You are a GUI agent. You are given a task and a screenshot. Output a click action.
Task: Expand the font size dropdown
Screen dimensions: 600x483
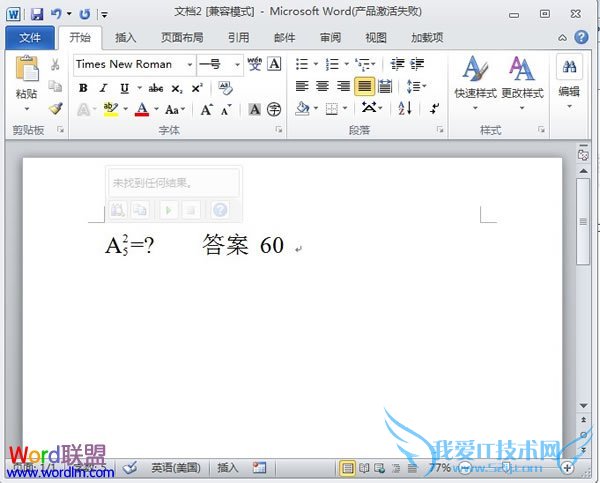click(x=237, y=64)
